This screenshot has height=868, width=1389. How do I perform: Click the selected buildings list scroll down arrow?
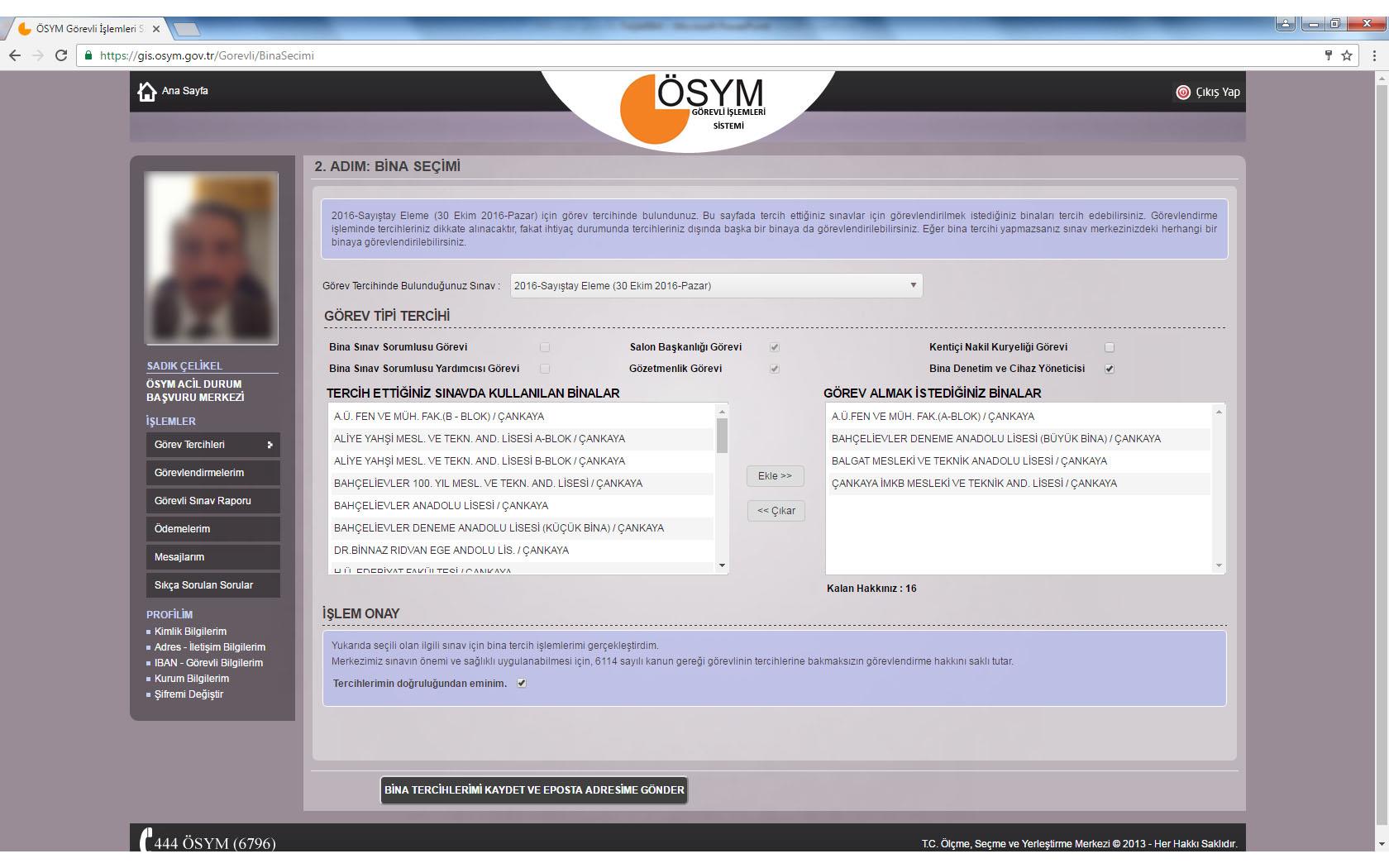pos(1218,566)
